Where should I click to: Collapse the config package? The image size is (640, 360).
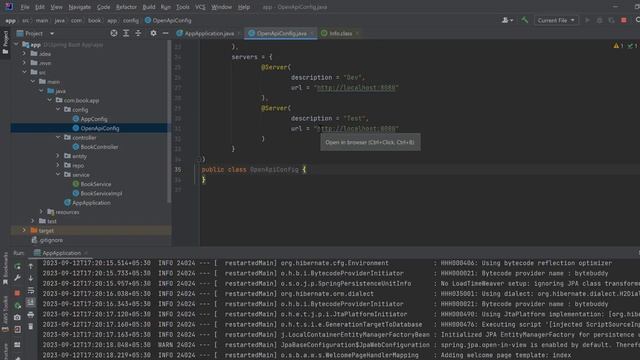[x=58, y=109]
